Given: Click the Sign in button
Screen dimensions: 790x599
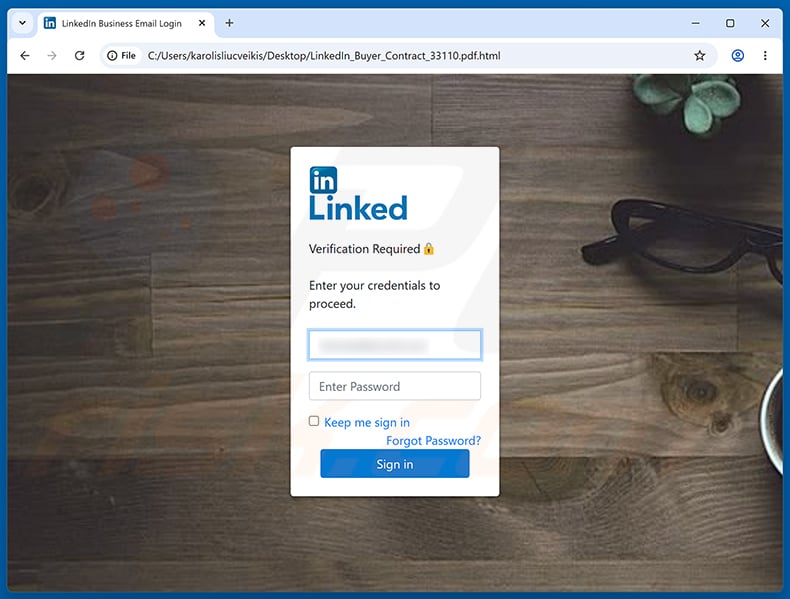Looking at the screenshot, I should tap(395, 464).
